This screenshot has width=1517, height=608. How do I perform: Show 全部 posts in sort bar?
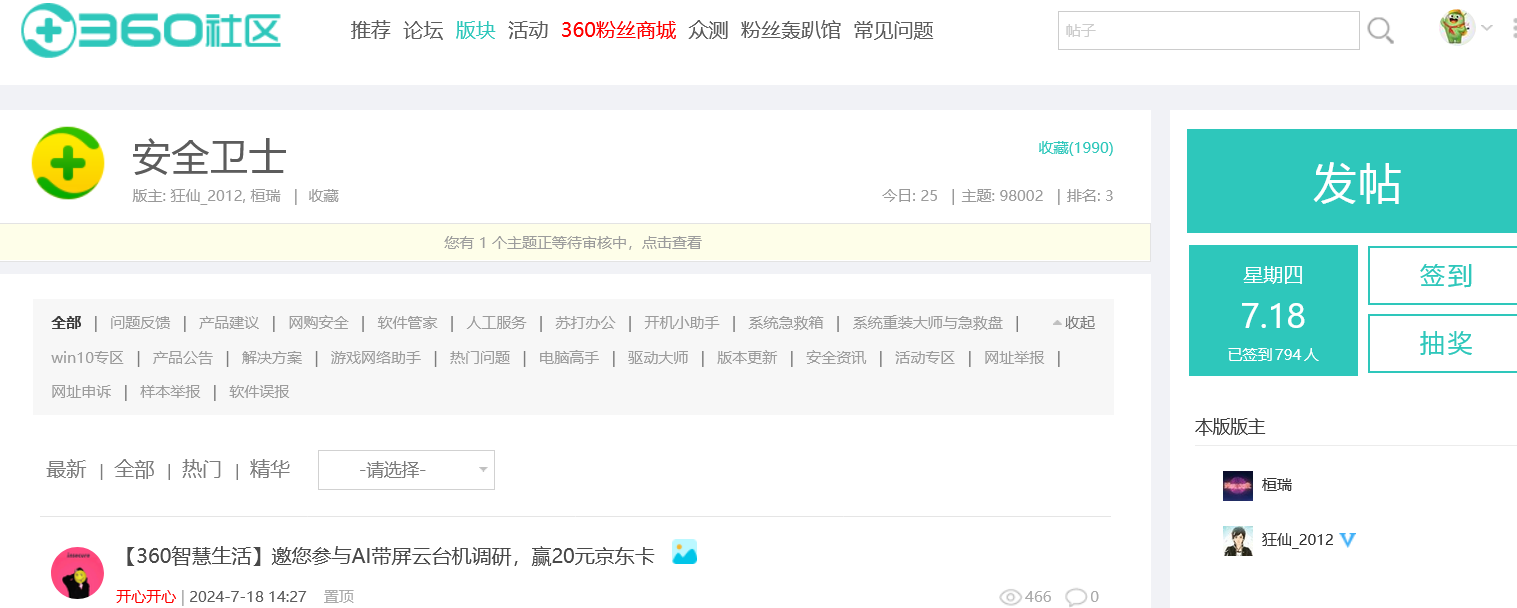point(134,470)
